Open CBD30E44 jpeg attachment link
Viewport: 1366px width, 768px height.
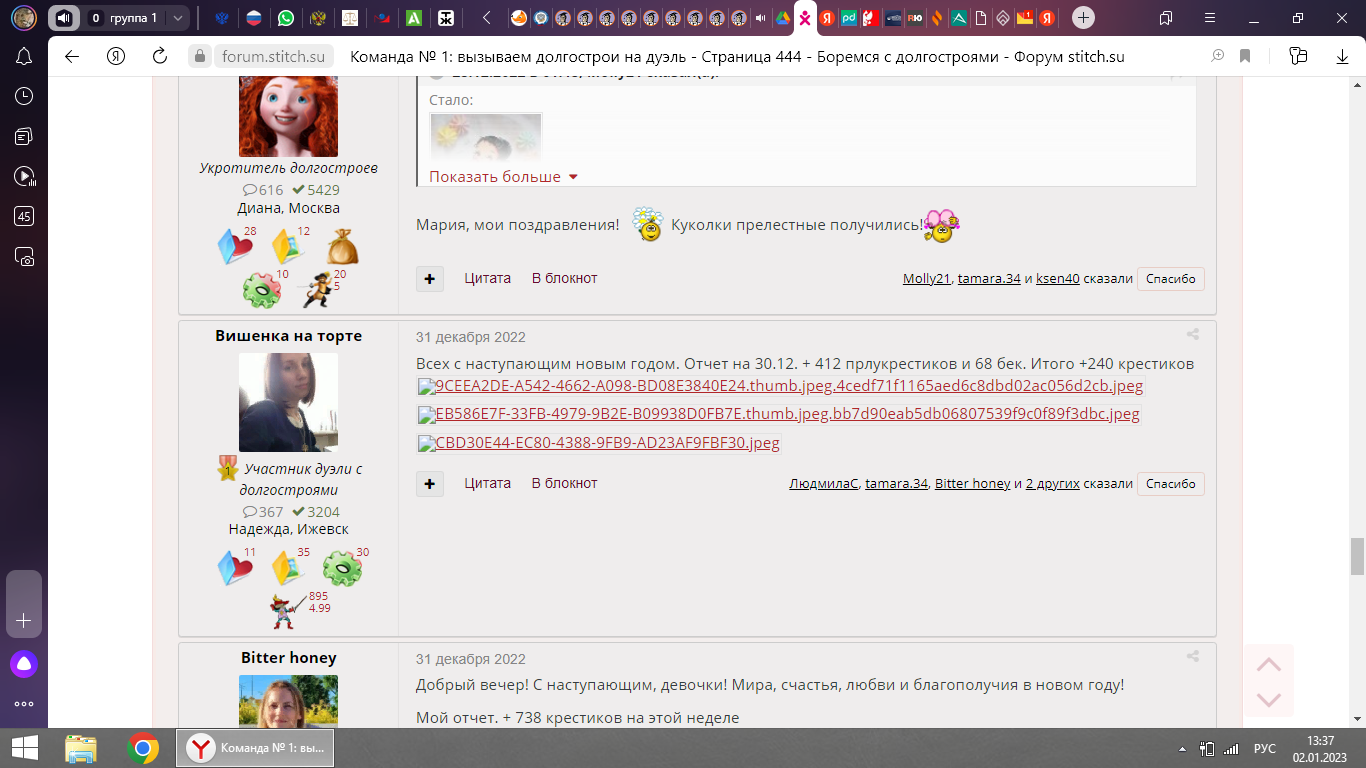[x=607, y=443]
